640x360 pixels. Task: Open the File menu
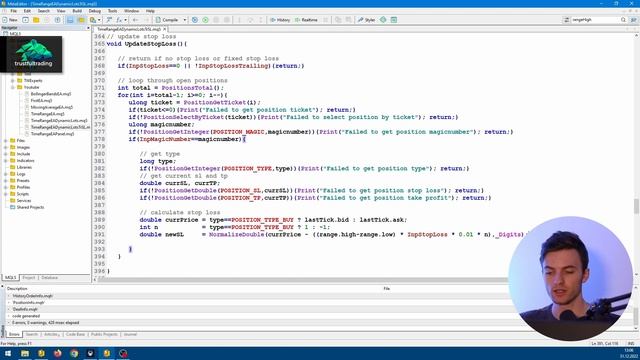coord(13,11)
